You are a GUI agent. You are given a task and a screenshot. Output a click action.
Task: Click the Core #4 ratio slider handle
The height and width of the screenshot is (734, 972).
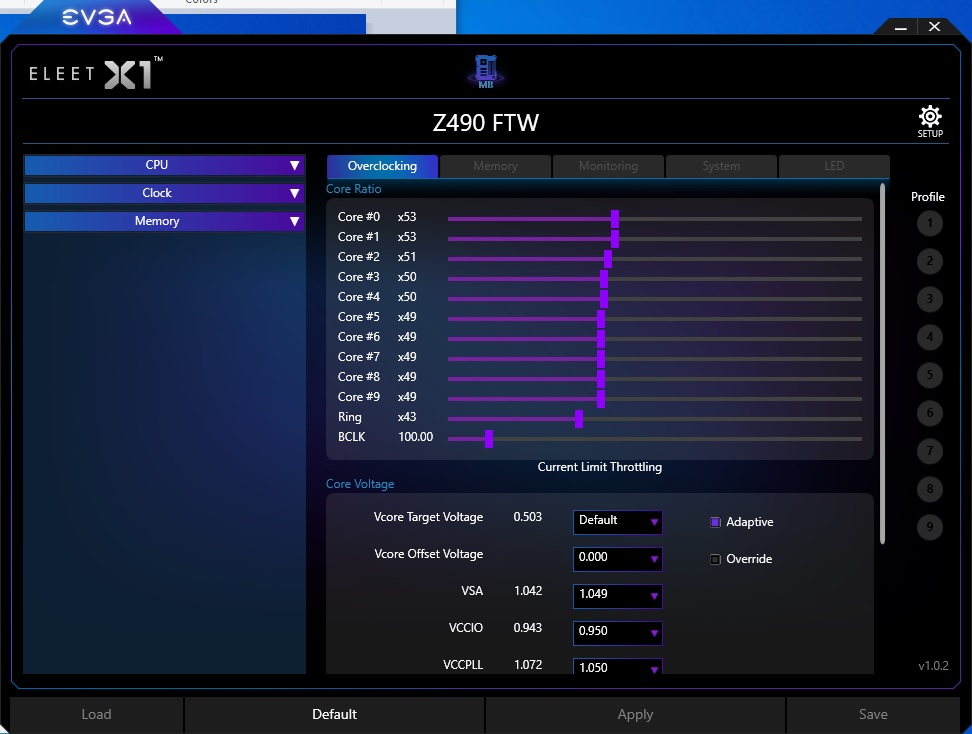click(604, 299)
